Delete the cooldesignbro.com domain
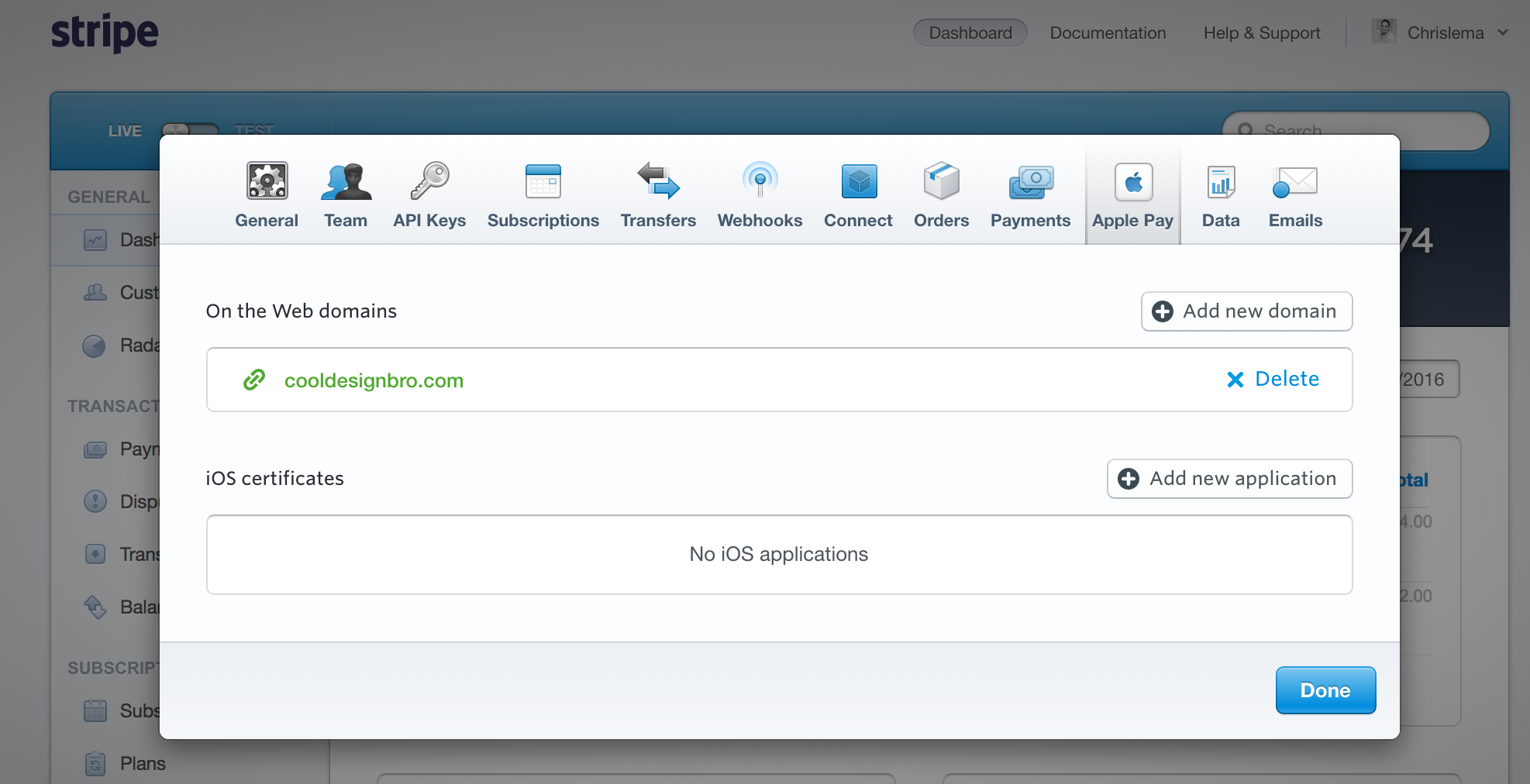This screenshot has height=784, width=1530. (x=1272, y=379)
